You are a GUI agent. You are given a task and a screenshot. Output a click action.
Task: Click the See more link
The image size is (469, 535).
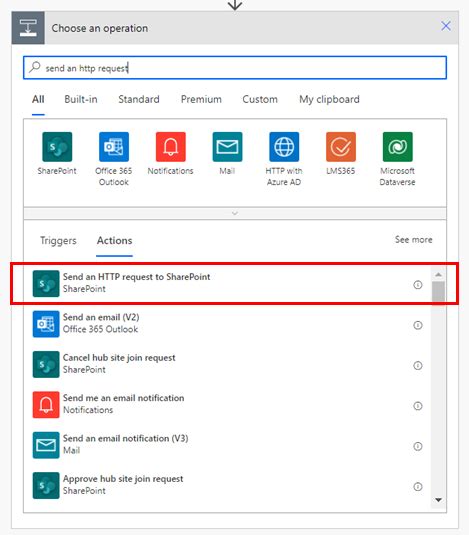[x=413, y=240]
